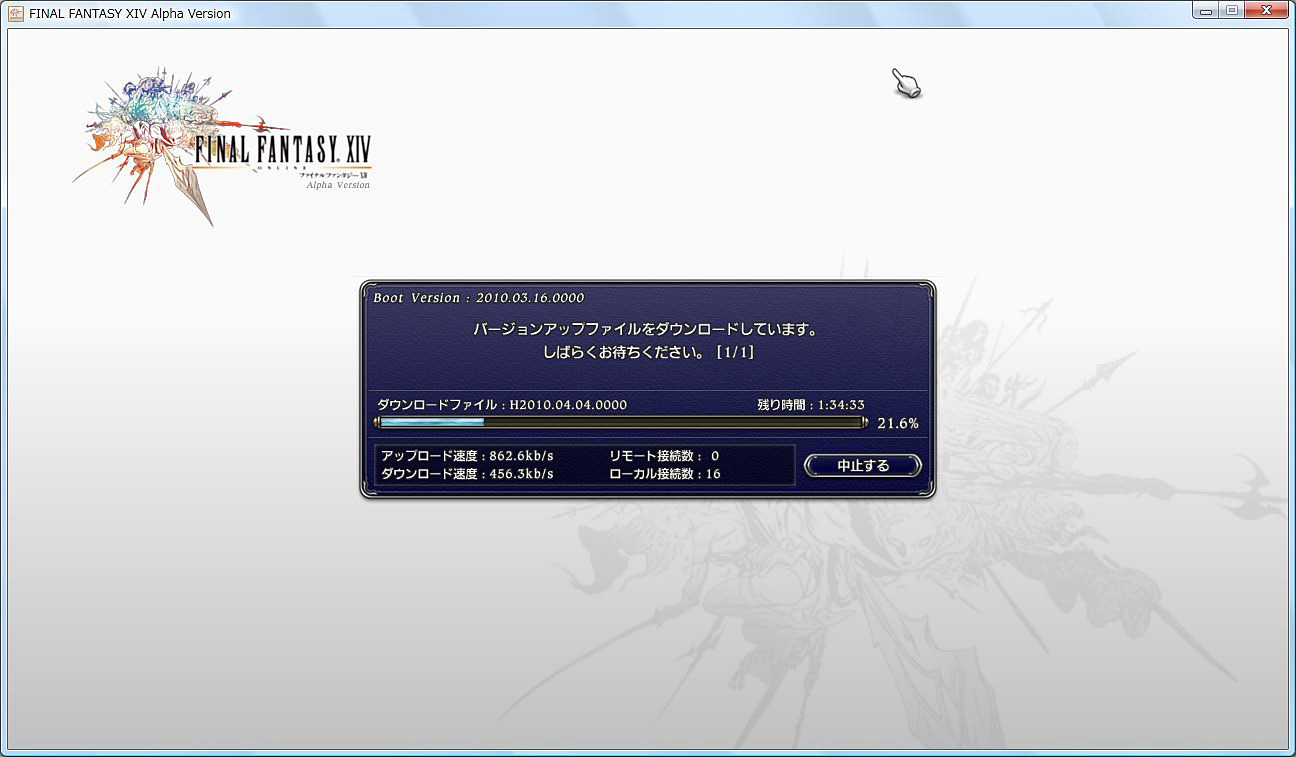The width and height of the screenshot is (1296, 757).
Task: Maximize the FINAL FANTASY XIV window
Action: coord(1232,11)
